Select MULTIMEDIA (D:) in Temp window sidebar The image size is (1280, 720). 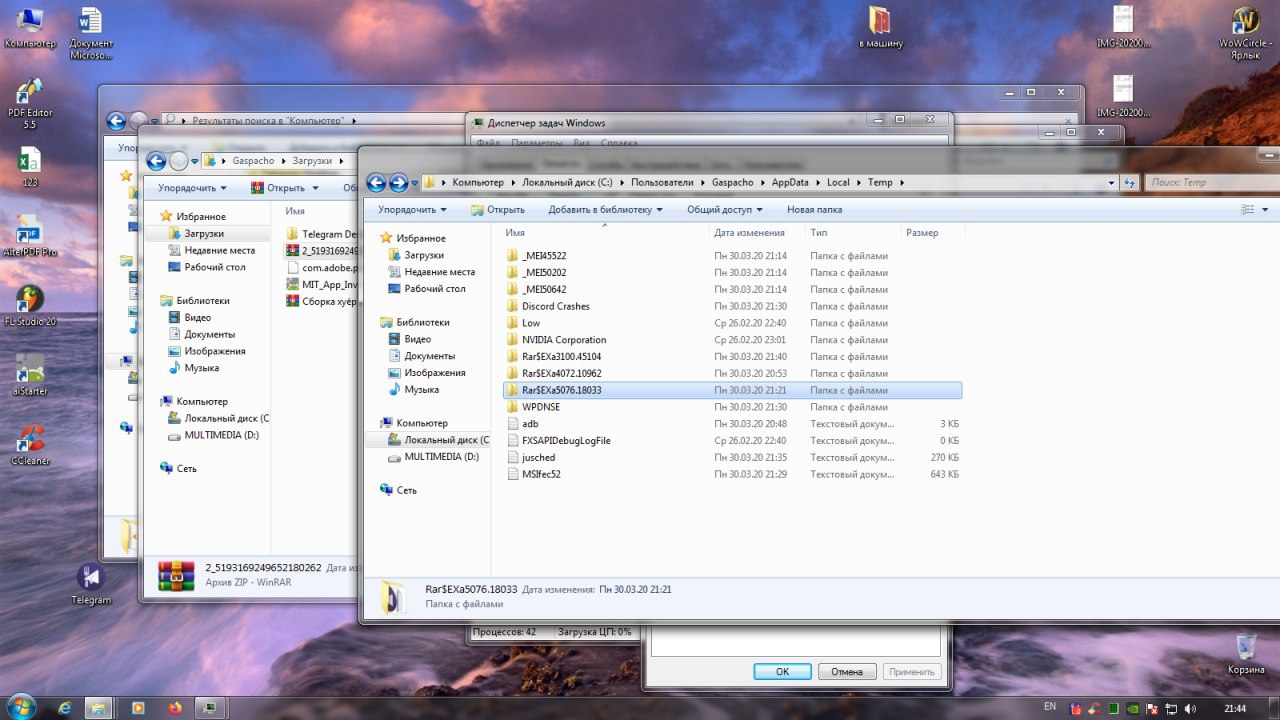click(441, 456)
